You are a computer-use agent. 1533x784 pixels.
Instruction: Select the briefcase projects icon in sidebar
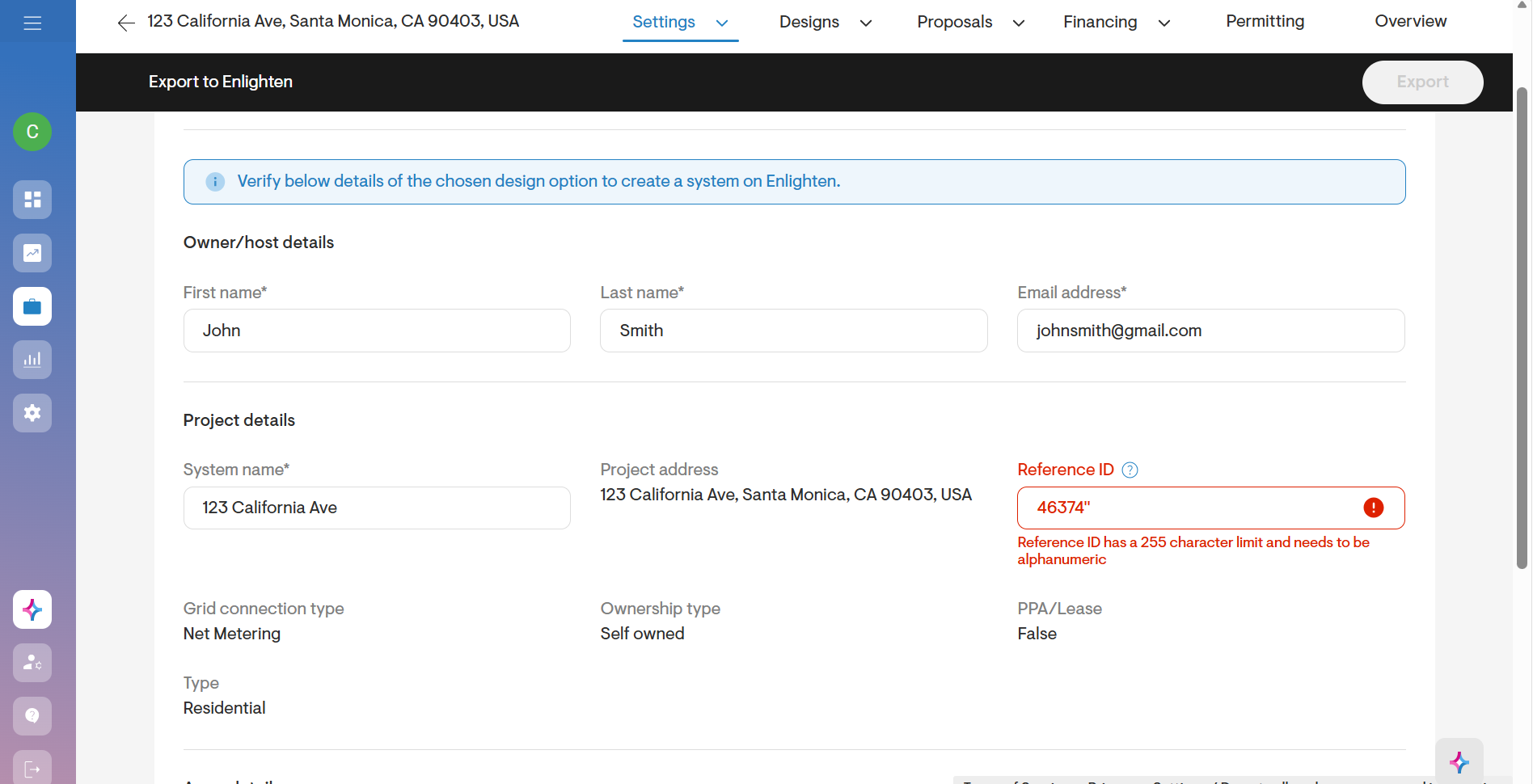[x=32, y=306]
